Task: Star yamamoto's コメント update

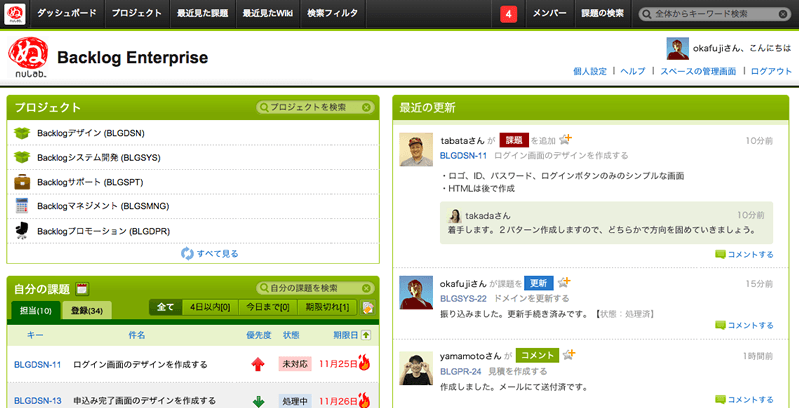Action: click(569, 355)
